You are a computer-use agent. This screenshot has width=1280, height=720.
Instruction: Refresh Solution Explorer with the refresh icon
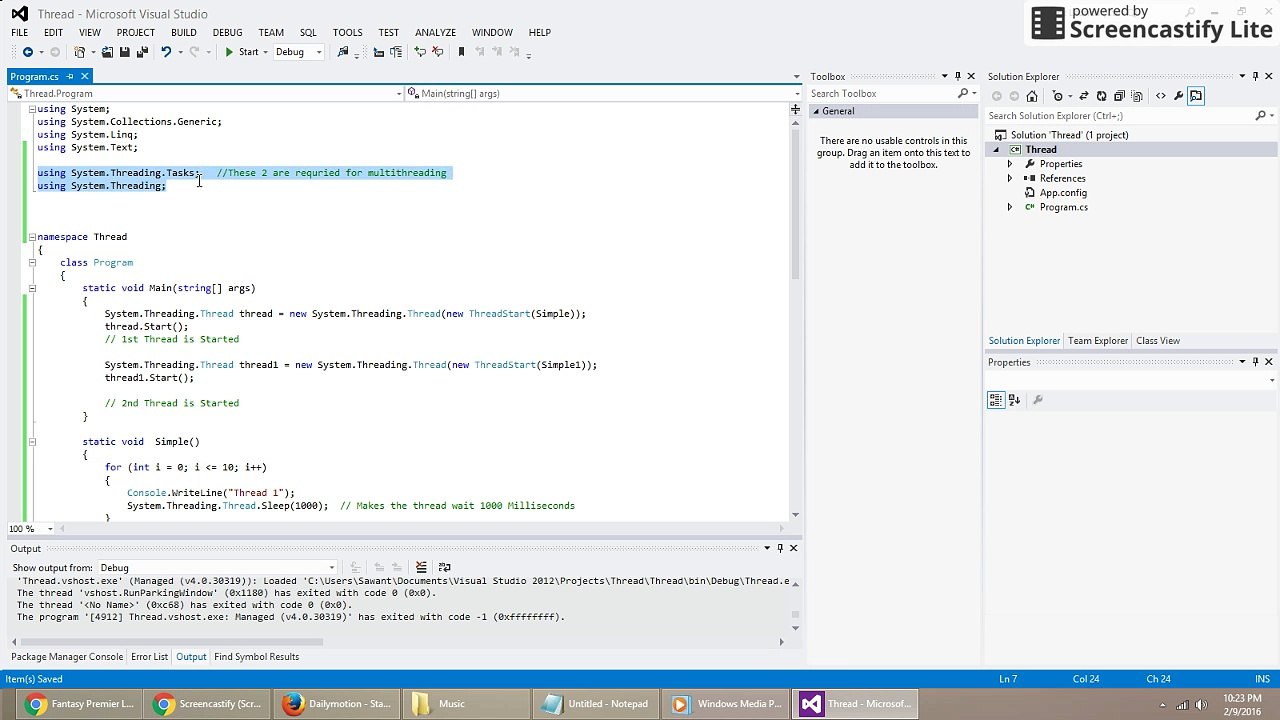click(1101, 96)
